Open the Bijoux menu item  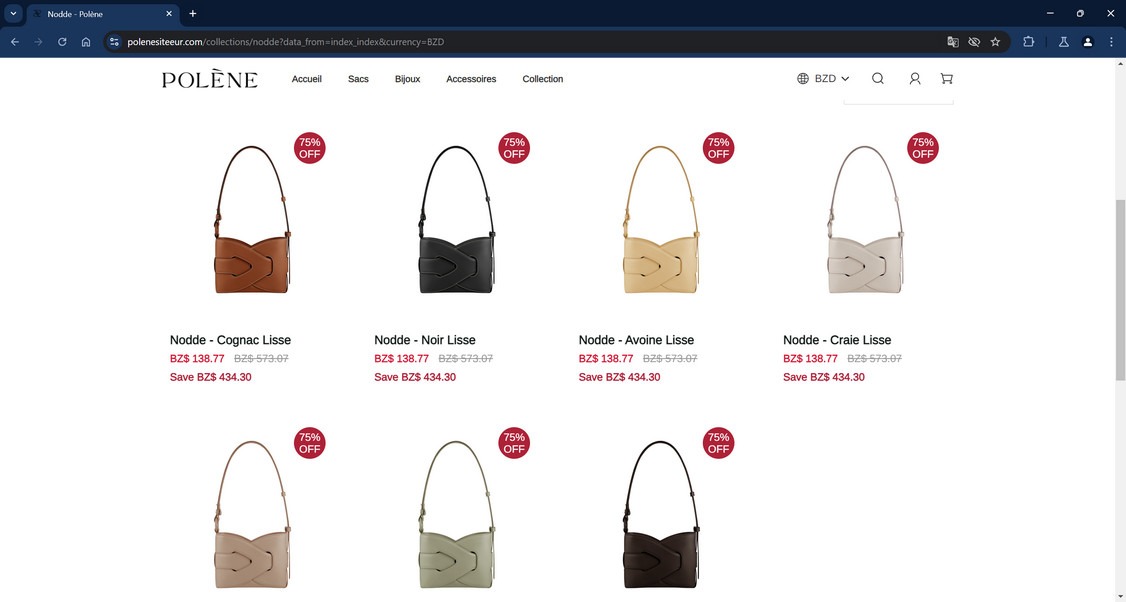click(407, 79)
